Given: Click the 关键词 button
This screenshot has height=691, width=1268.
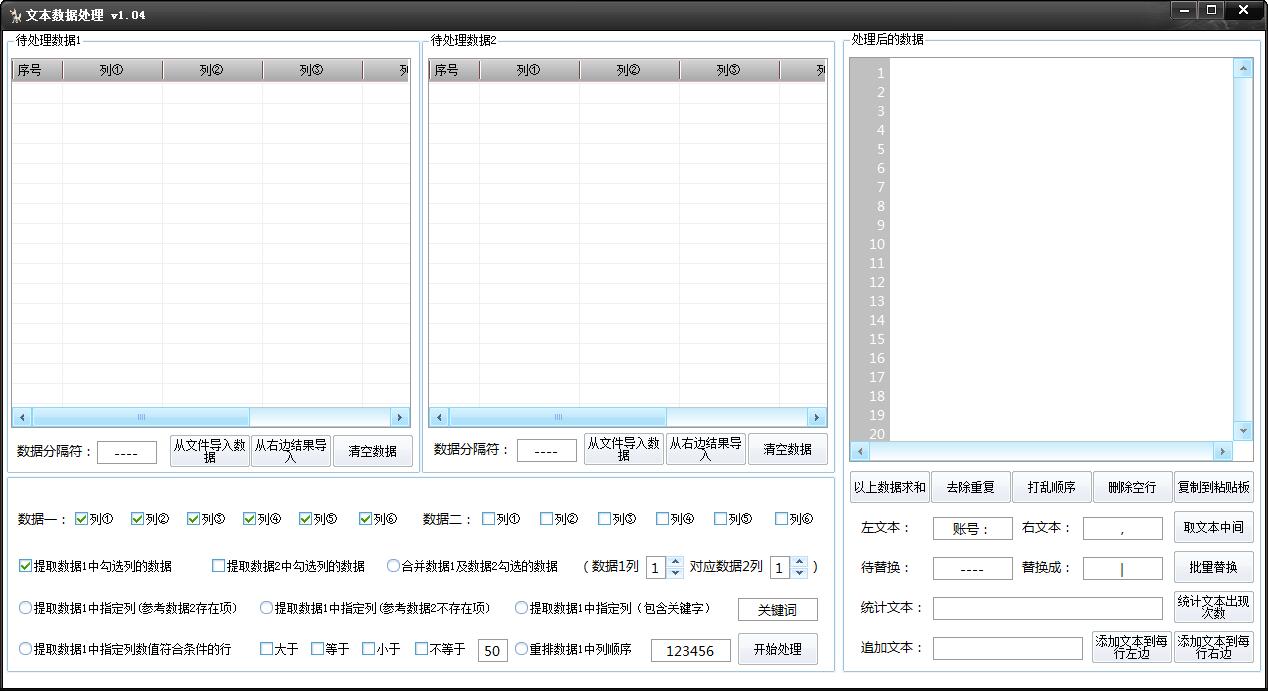Looking at the screenshot, I should click(778, 609).
